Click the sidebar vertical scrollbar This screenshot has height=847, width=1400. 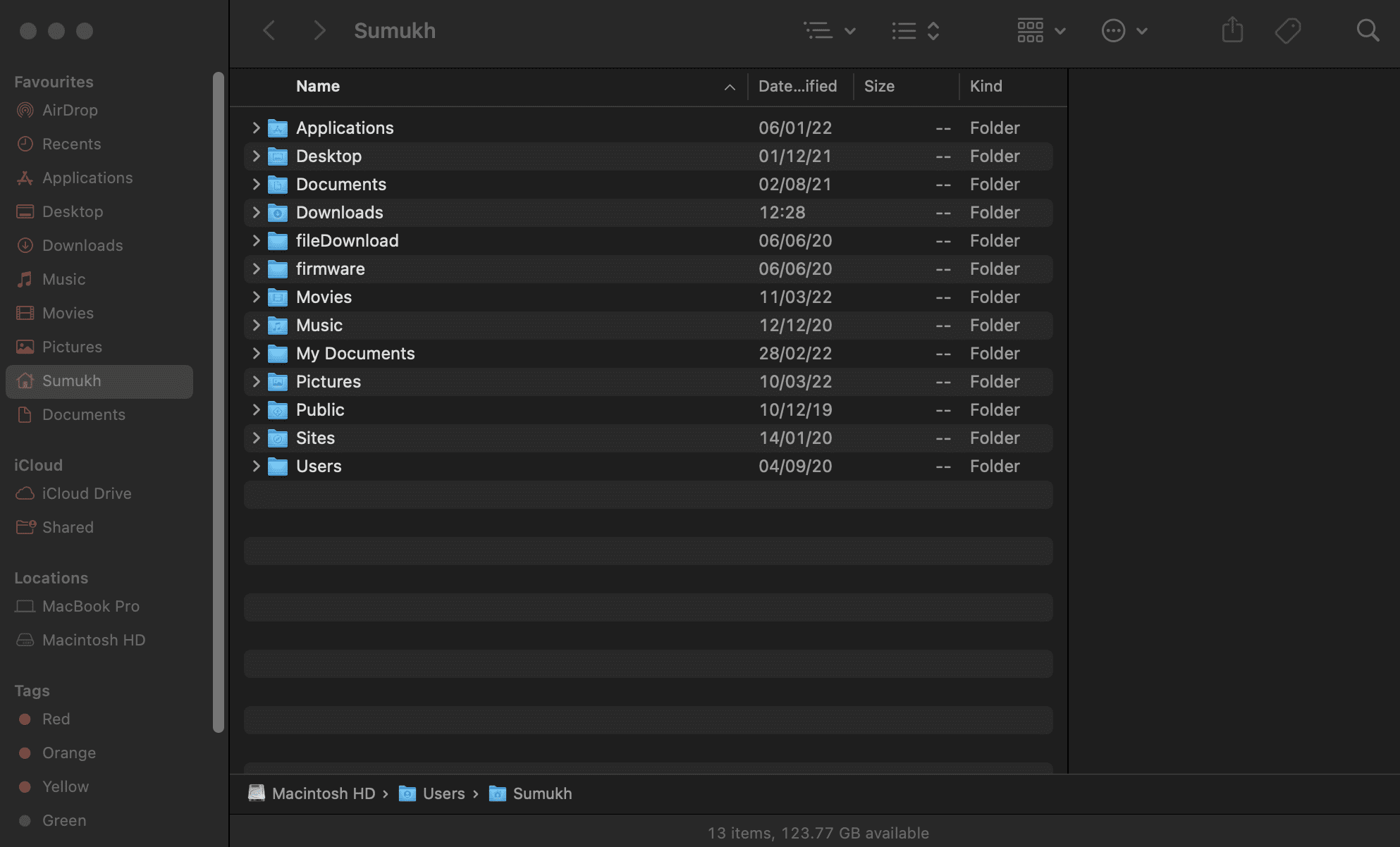point(219,402)
